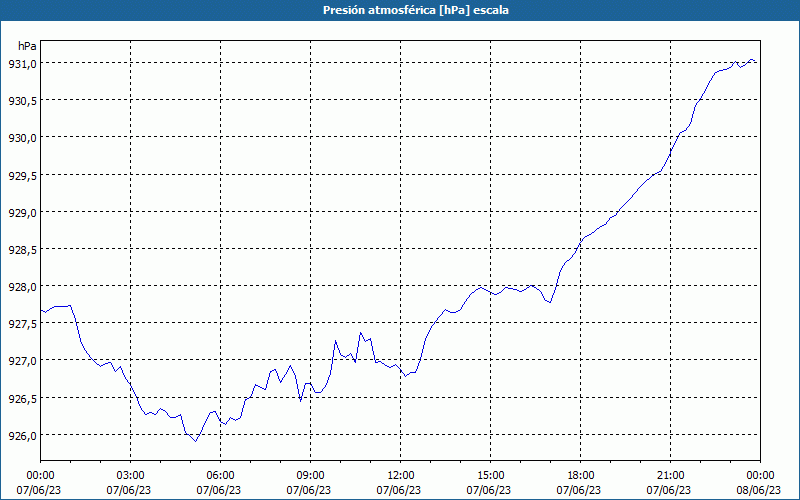800x500 pixels.
Task: Click the 09:00 time axis label
Action: click(x=310, y=476)
